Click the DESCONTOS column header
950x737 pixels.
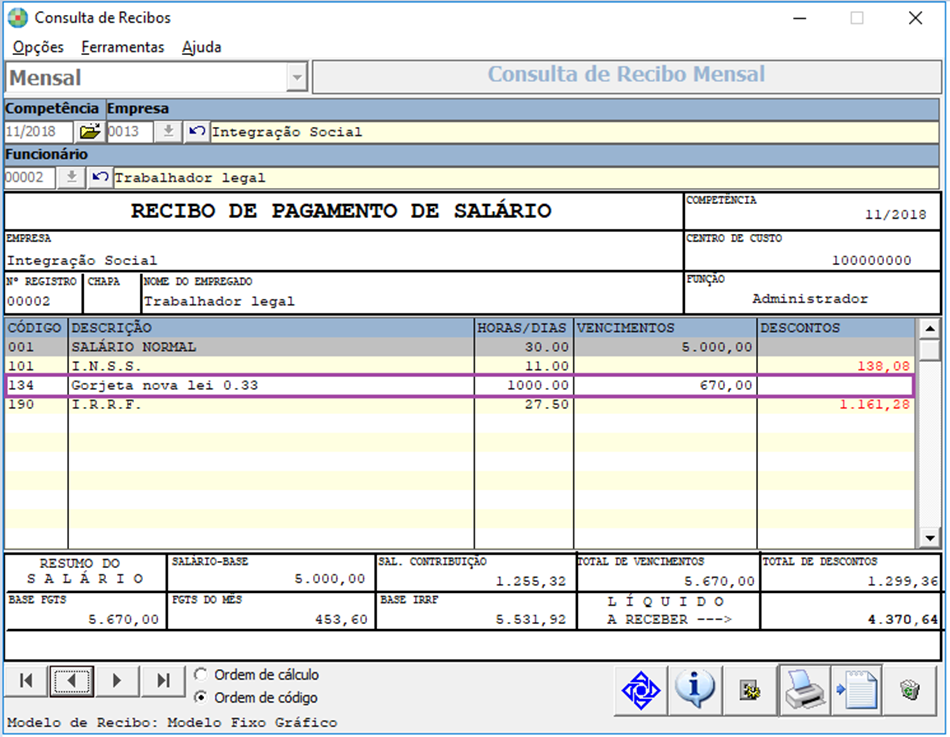836,328
